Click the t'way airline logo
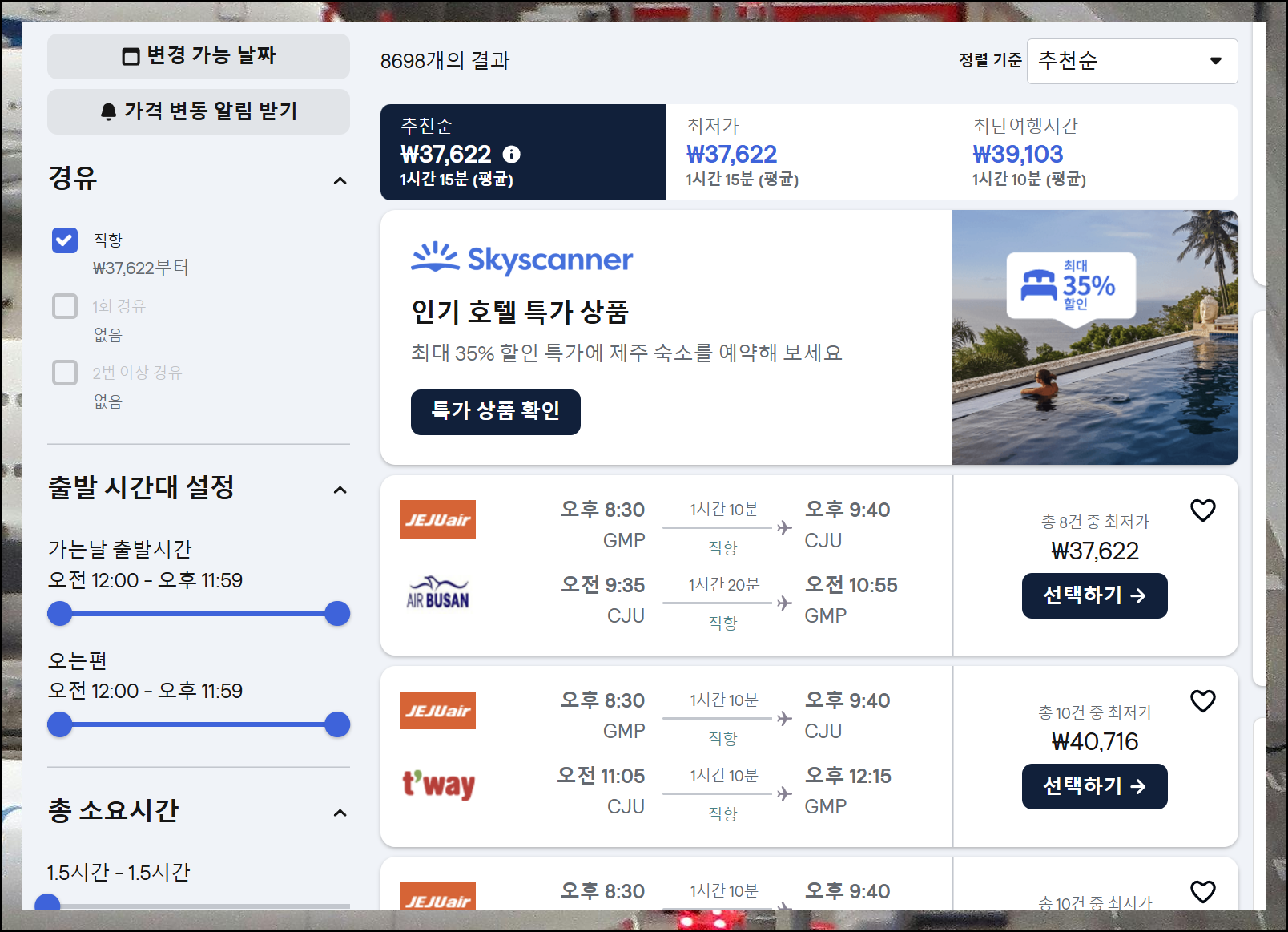Screen dimensions: 1288x932 point(438,784)
